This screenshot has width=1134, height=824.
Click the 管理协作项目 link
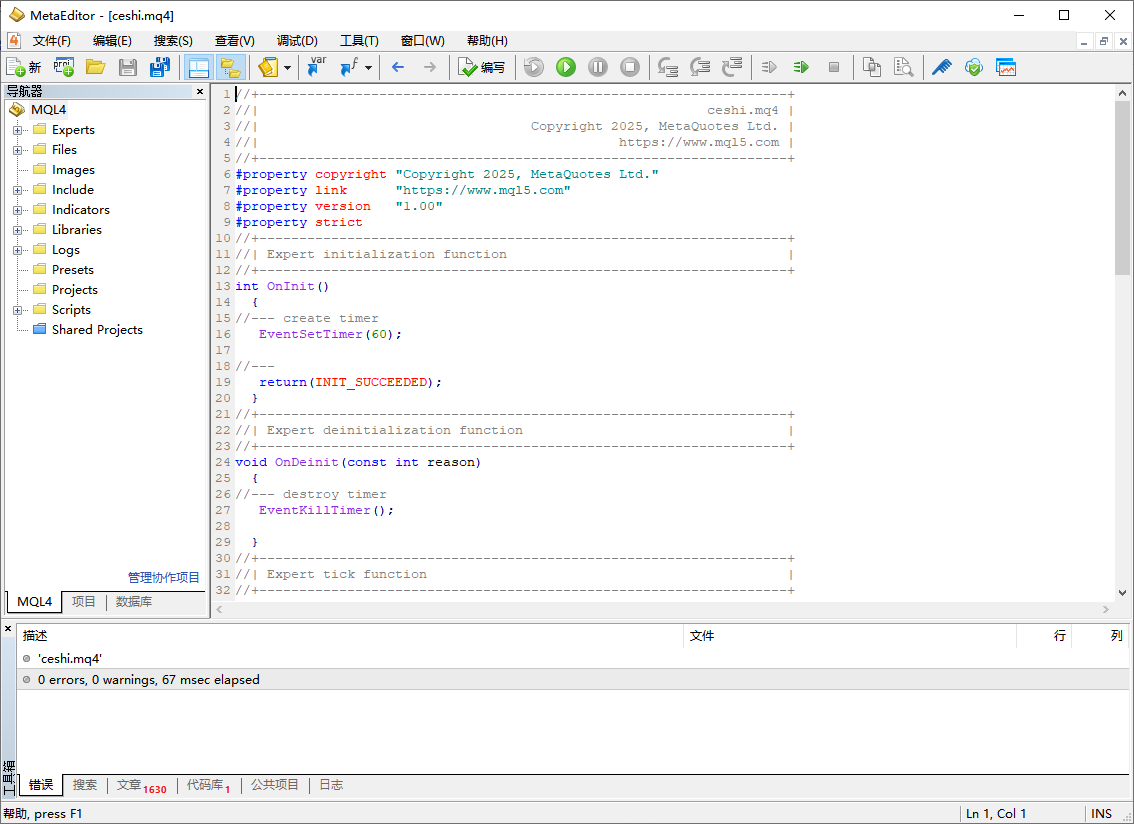(x=163, y=577)
